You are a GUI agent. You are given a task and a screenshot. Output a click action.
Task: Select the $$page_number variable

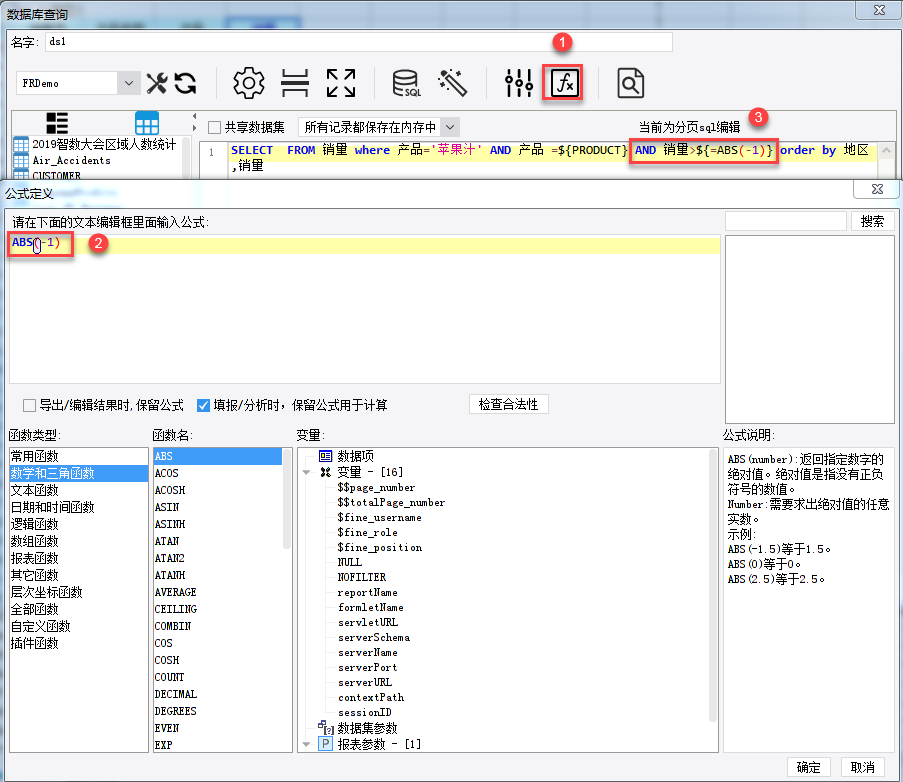pos(376,488)
